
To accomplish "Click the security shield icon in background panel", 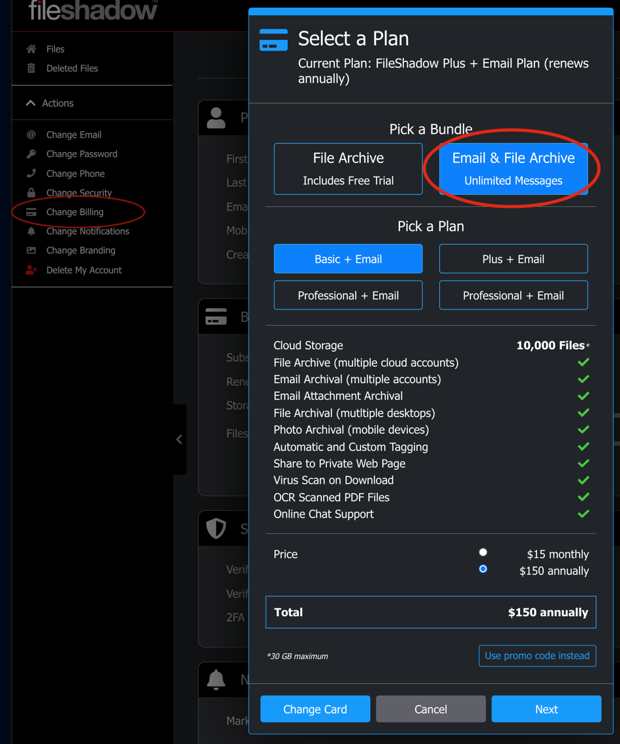I will 216,528.
